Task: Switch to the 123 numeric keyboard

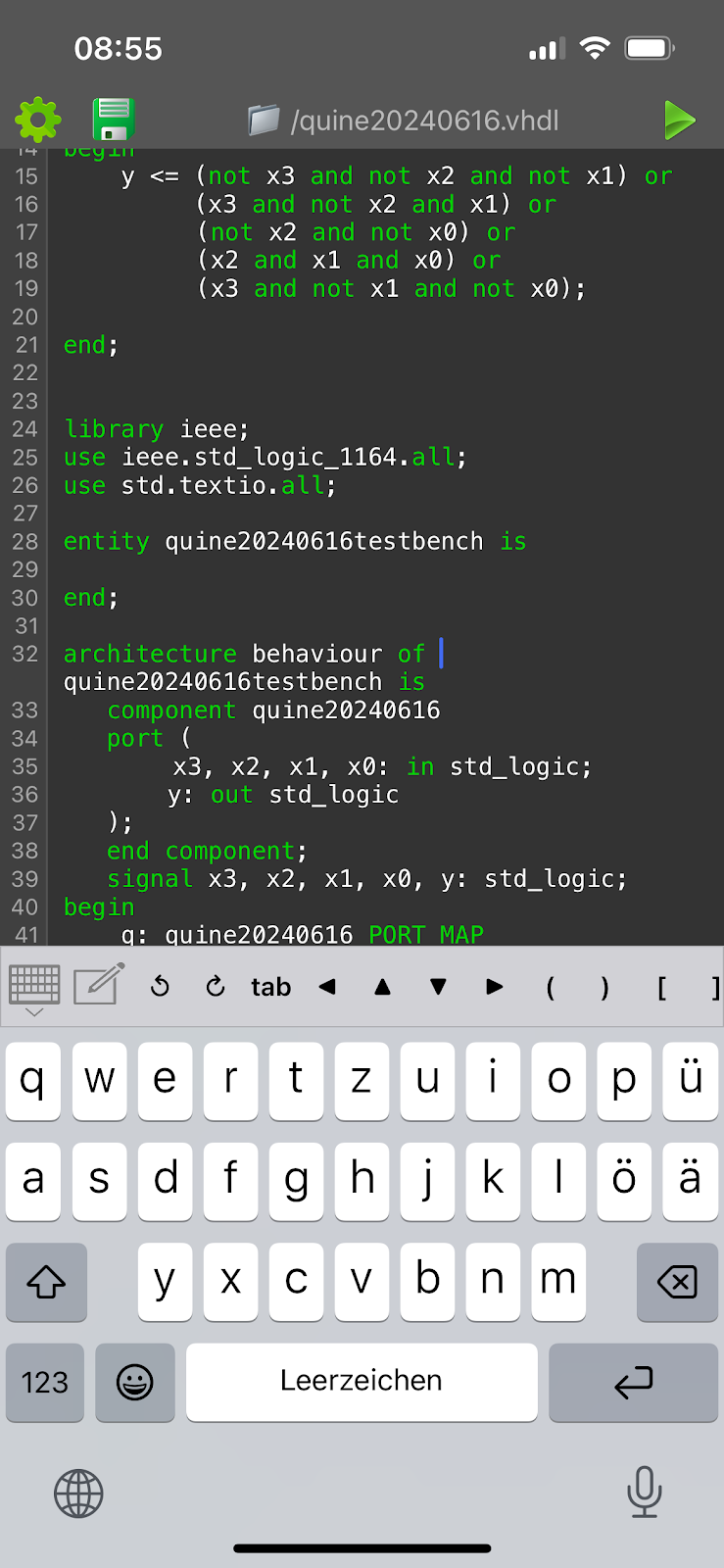Action: point(45,1382)
